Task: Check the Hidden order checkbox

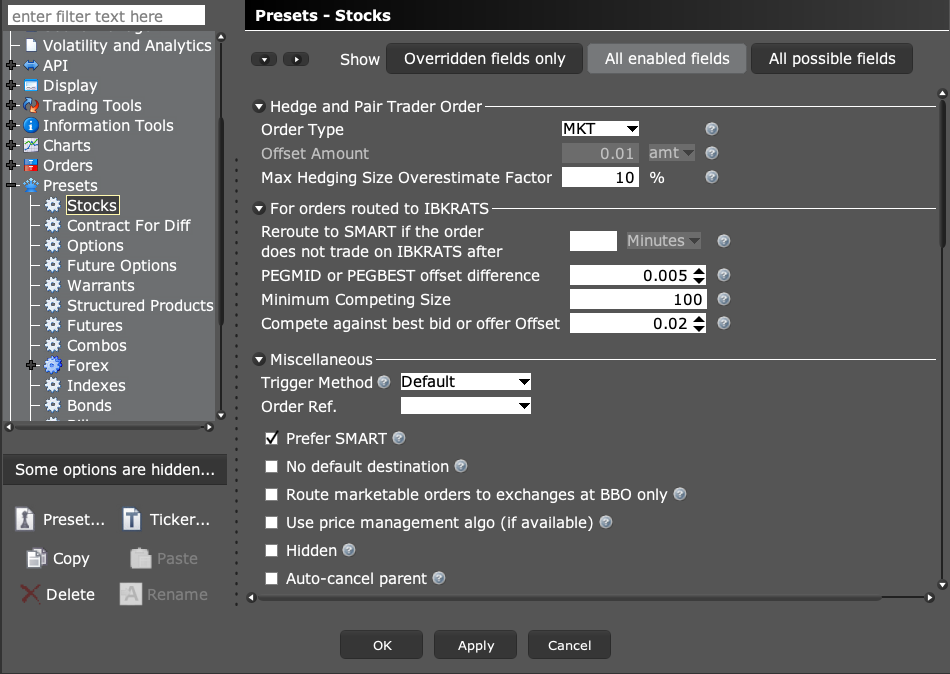Action: click(x=271, y=550)
